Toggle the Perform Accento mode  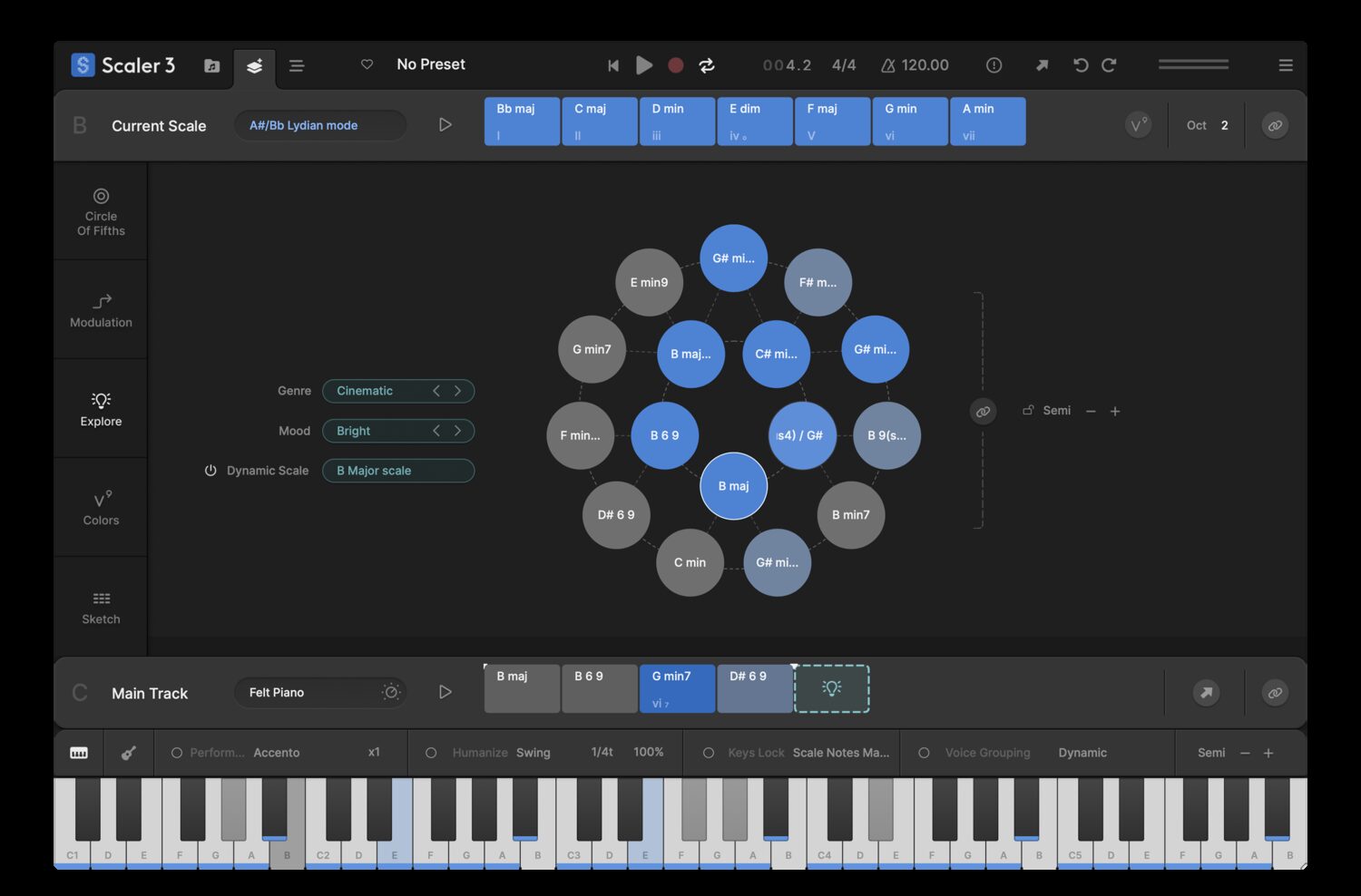pyautogui.click(x=177, y=753)
